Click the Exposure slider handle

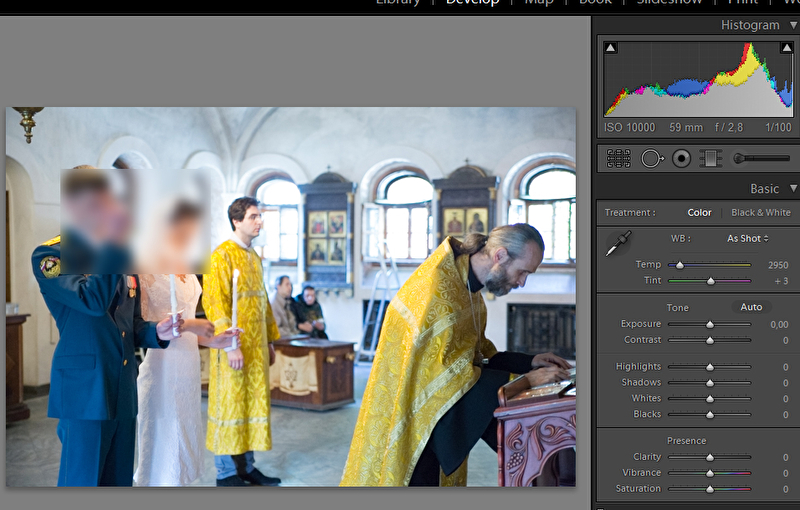(x=710, y=325)
